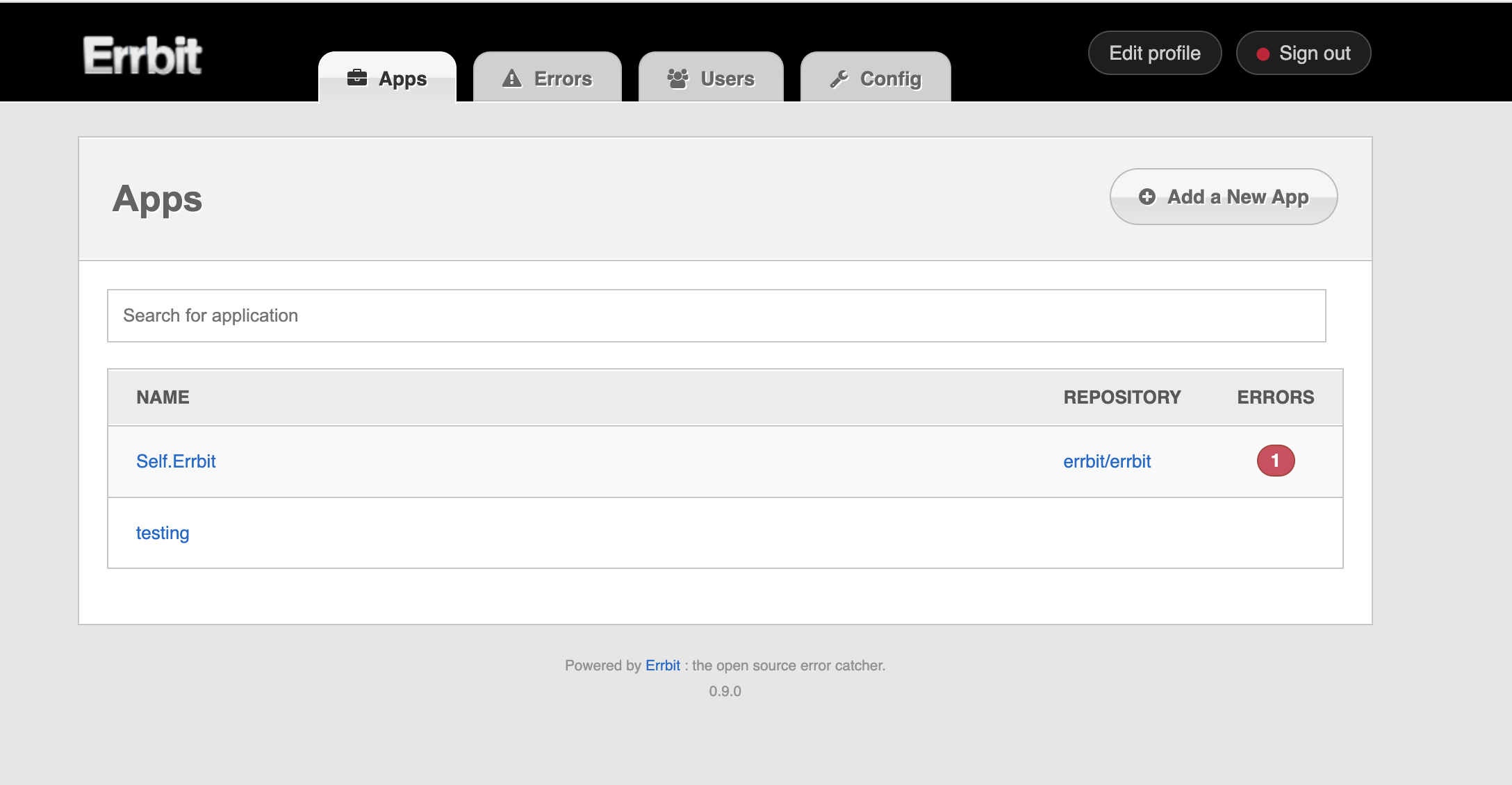Go to the Users tab
Screen dimensions: 1512x785
(x=711, y=77)
